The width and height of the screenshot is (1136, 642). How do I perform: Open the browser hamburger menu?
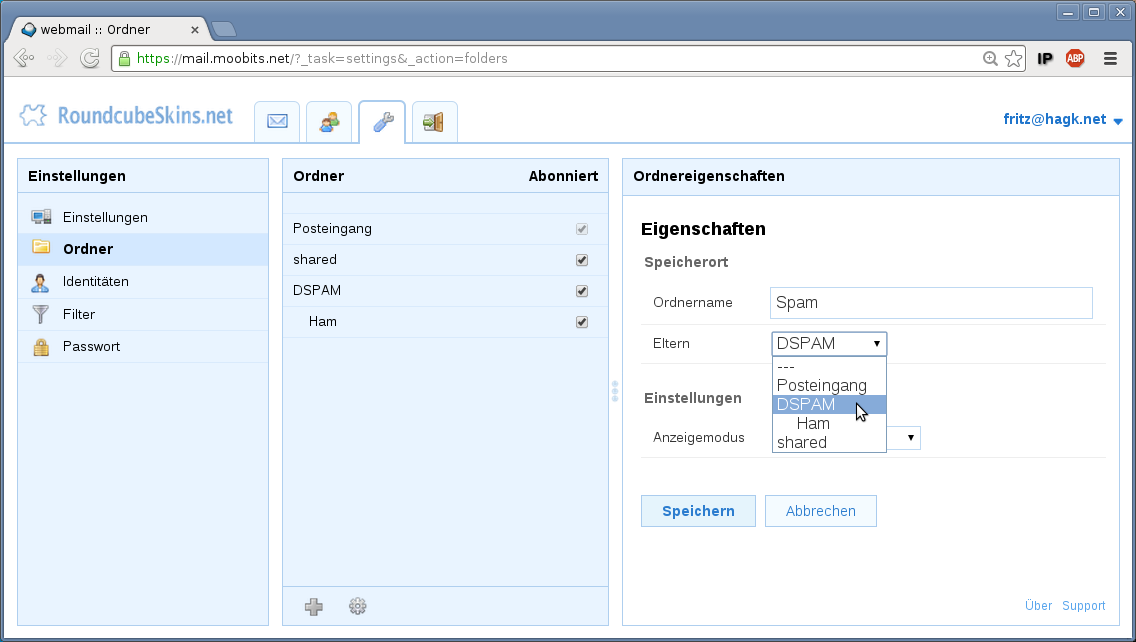[x=1110, y=58]
